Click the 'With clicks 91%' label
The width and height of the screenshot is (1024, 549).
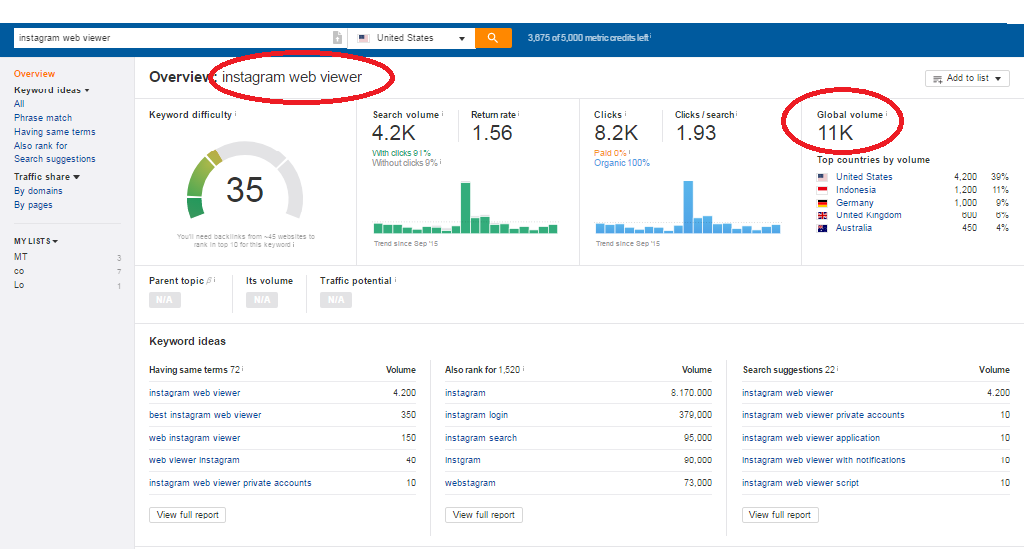pos(401,153)
